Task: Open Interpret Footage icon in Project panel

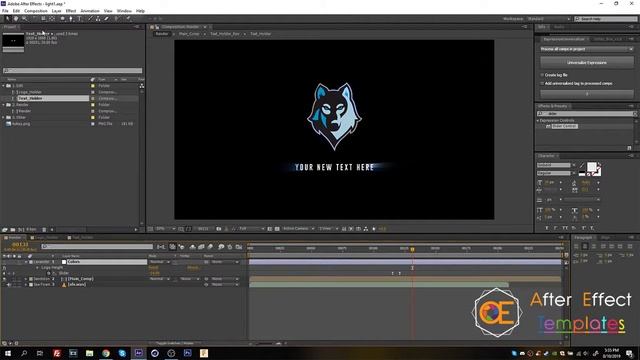Action: tap(4, 229)
